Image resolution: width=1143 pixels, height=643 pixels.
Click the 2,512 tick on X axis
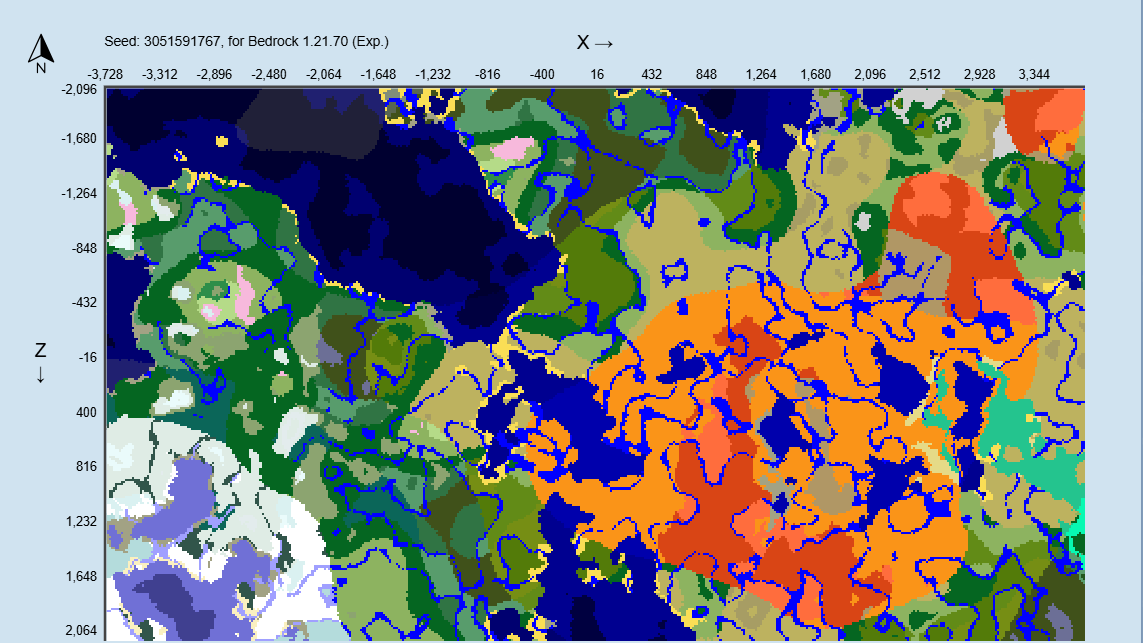924,74
